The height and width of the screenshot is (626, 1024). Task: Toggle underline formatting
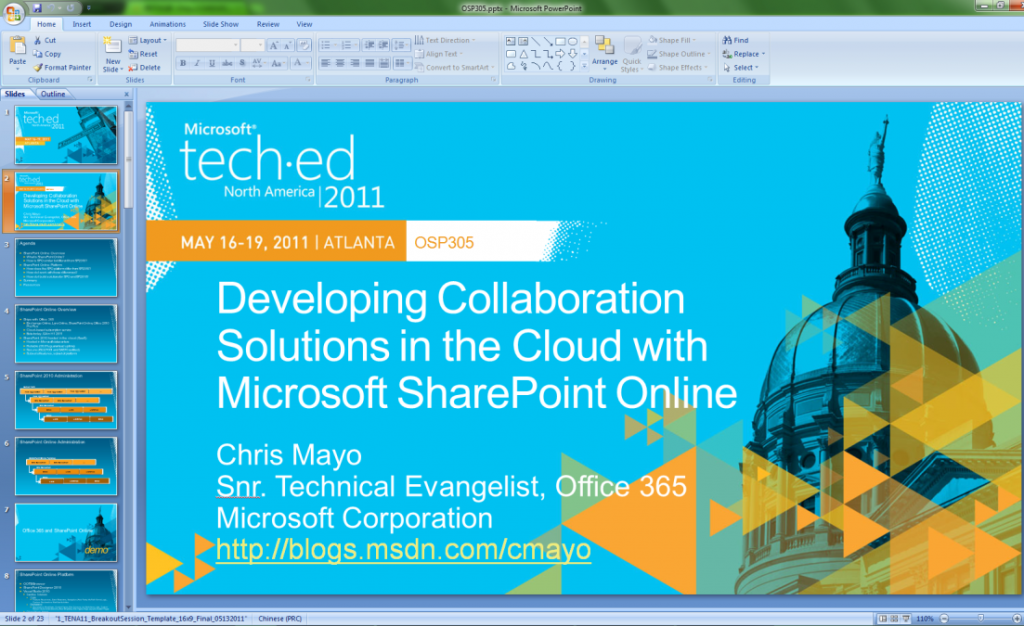[x=212, y=63]
